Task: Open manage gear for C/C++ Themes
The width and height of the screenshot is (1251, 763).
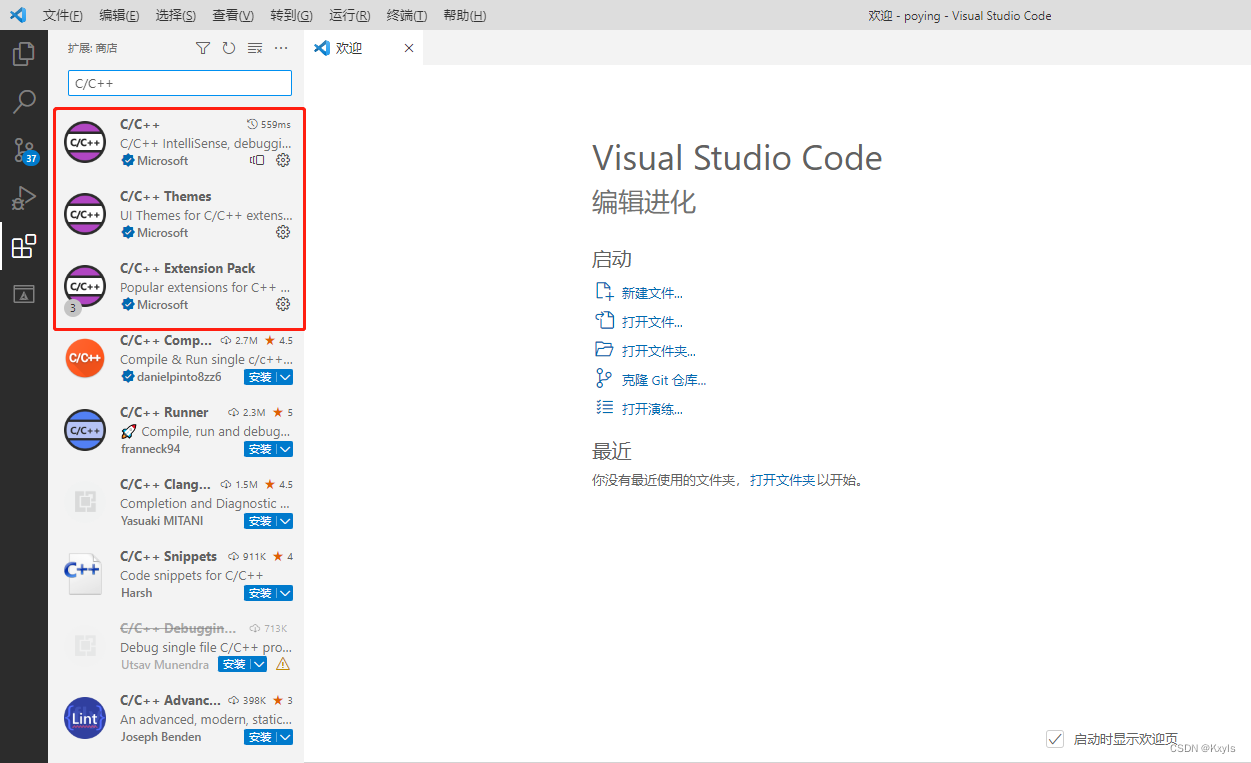Action: [283, 232]
